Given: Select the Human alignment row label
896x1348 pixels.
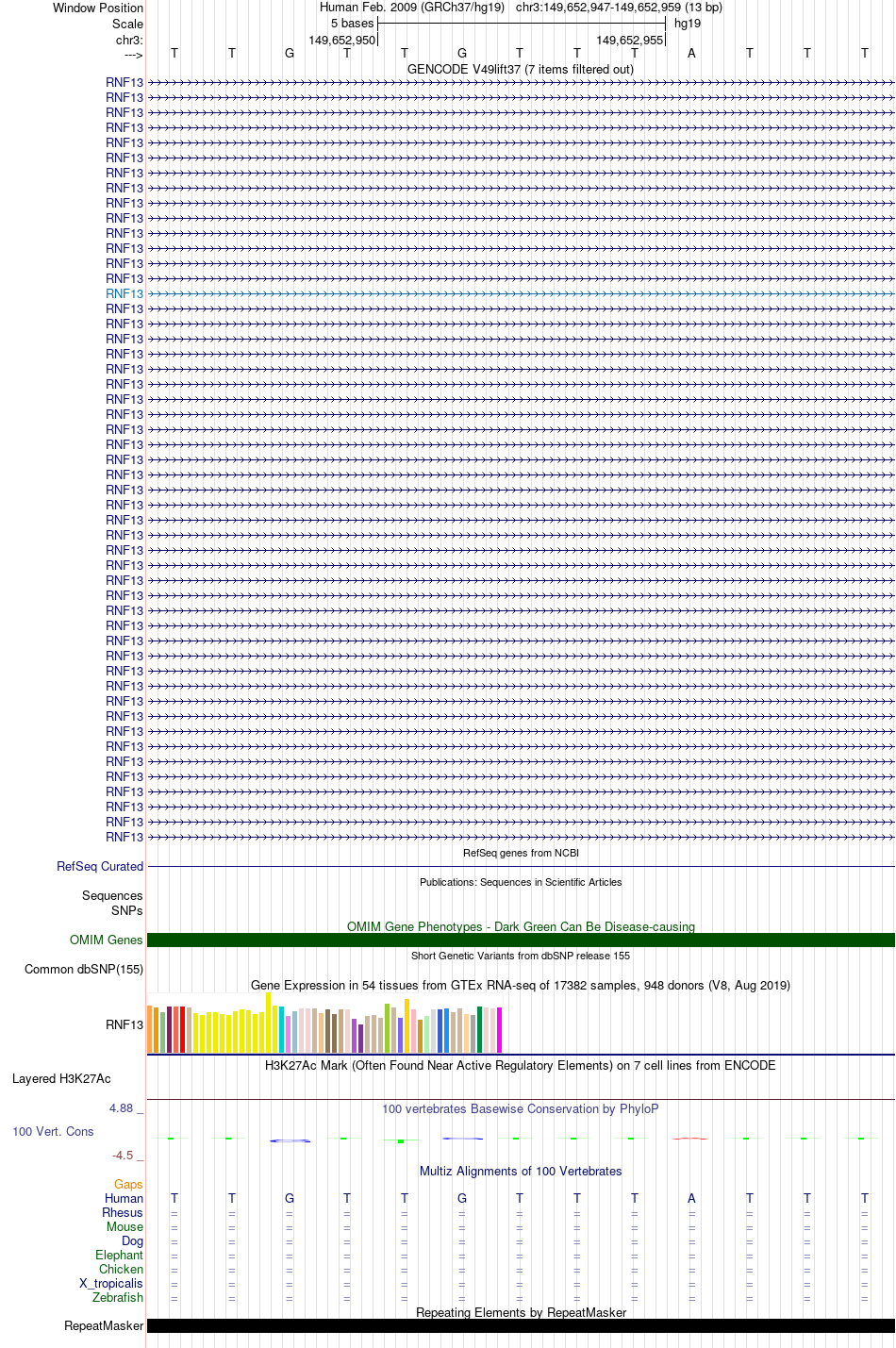Looking at the screenshot, I should [124, 1198].
